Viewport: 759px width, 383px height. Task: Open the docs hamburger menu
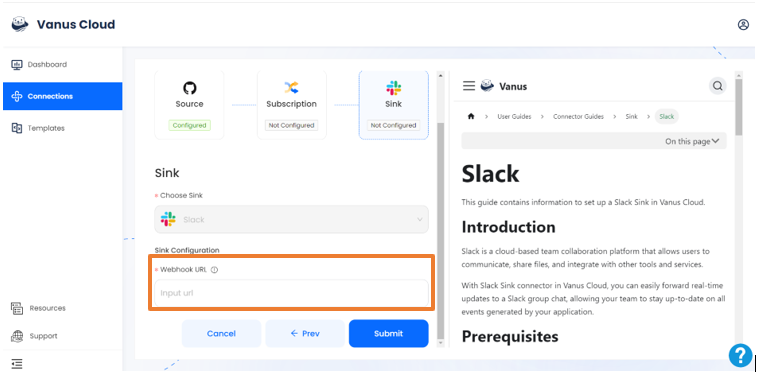tap(469, 86)
